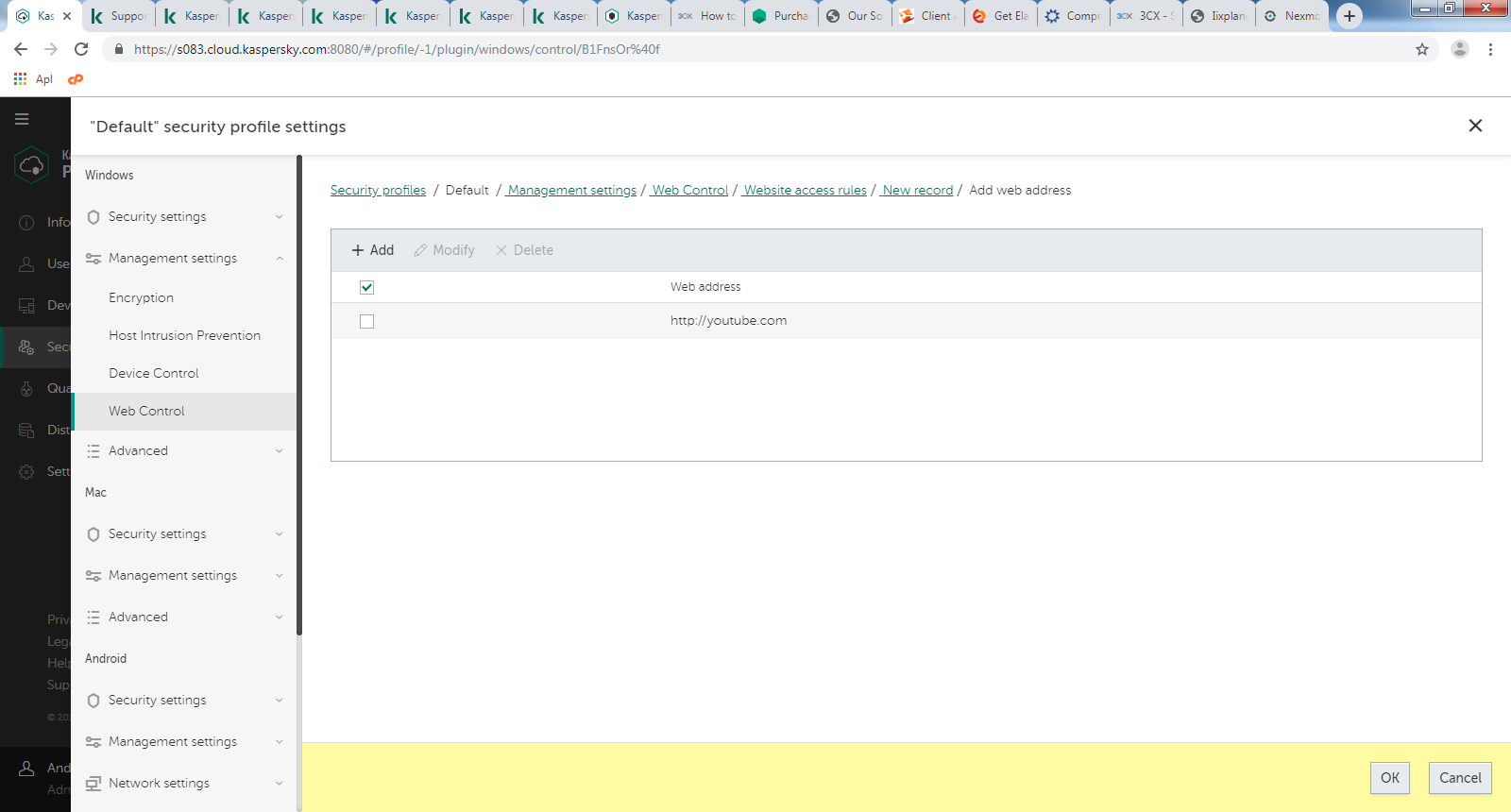Open the Apps shortcut in the bookmarks bar
This screenshot has height=812, width=1511.
(x=33, y=79)
